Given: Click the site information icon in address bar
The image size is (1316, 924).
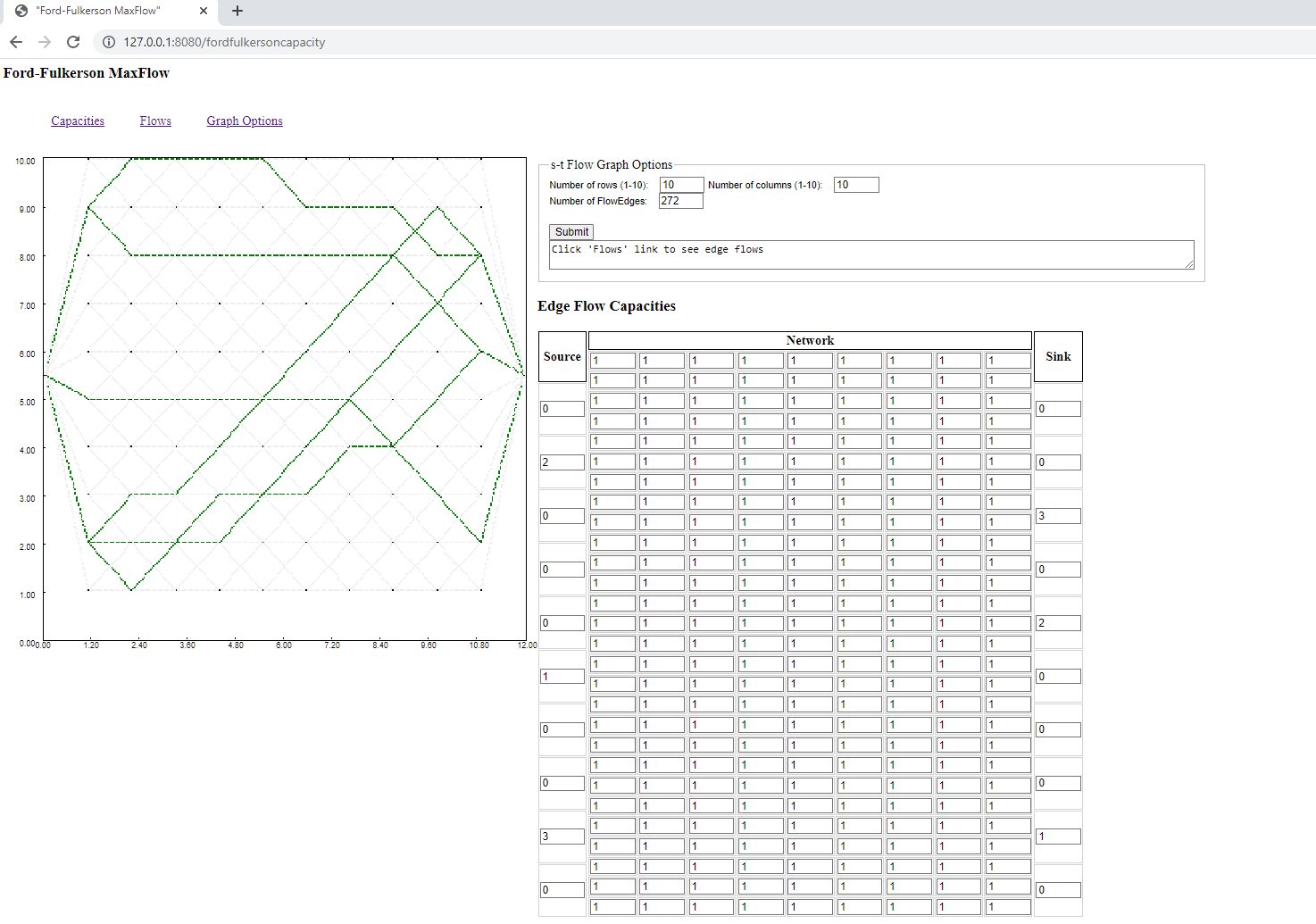Looking at the screenshot, I should [x=108, y=41].
